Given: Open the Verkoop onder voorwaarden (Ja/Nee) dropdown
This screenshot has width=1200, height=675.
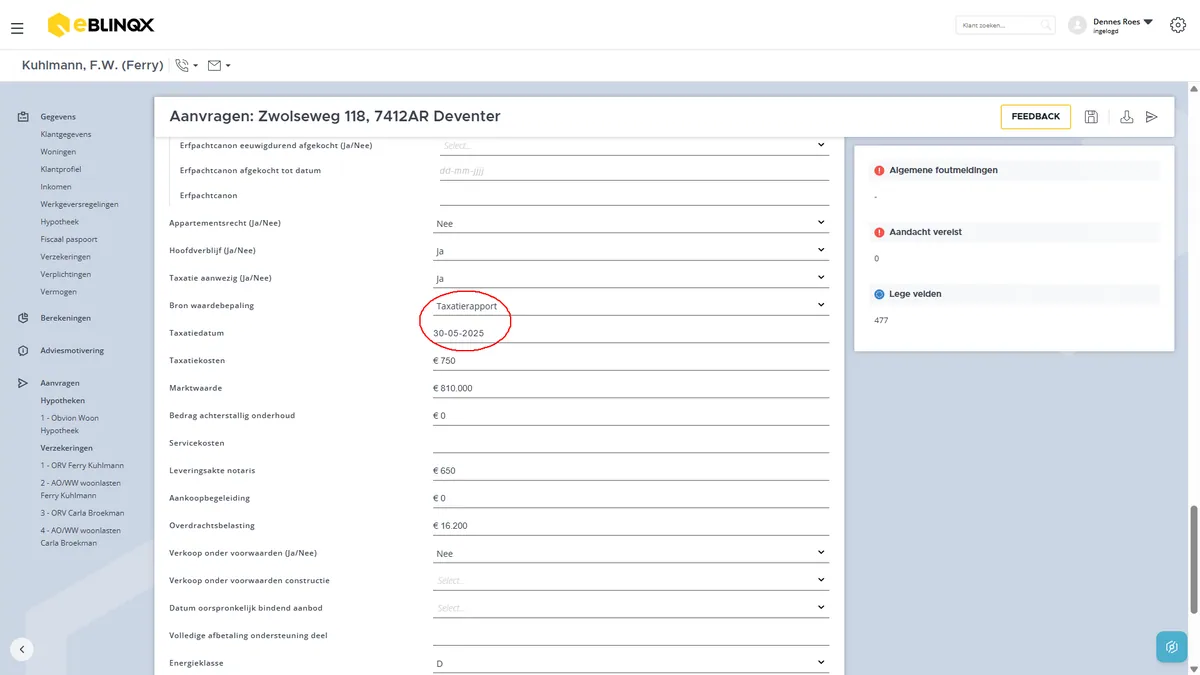Looking at the screenshot, I should click(631, 553).
